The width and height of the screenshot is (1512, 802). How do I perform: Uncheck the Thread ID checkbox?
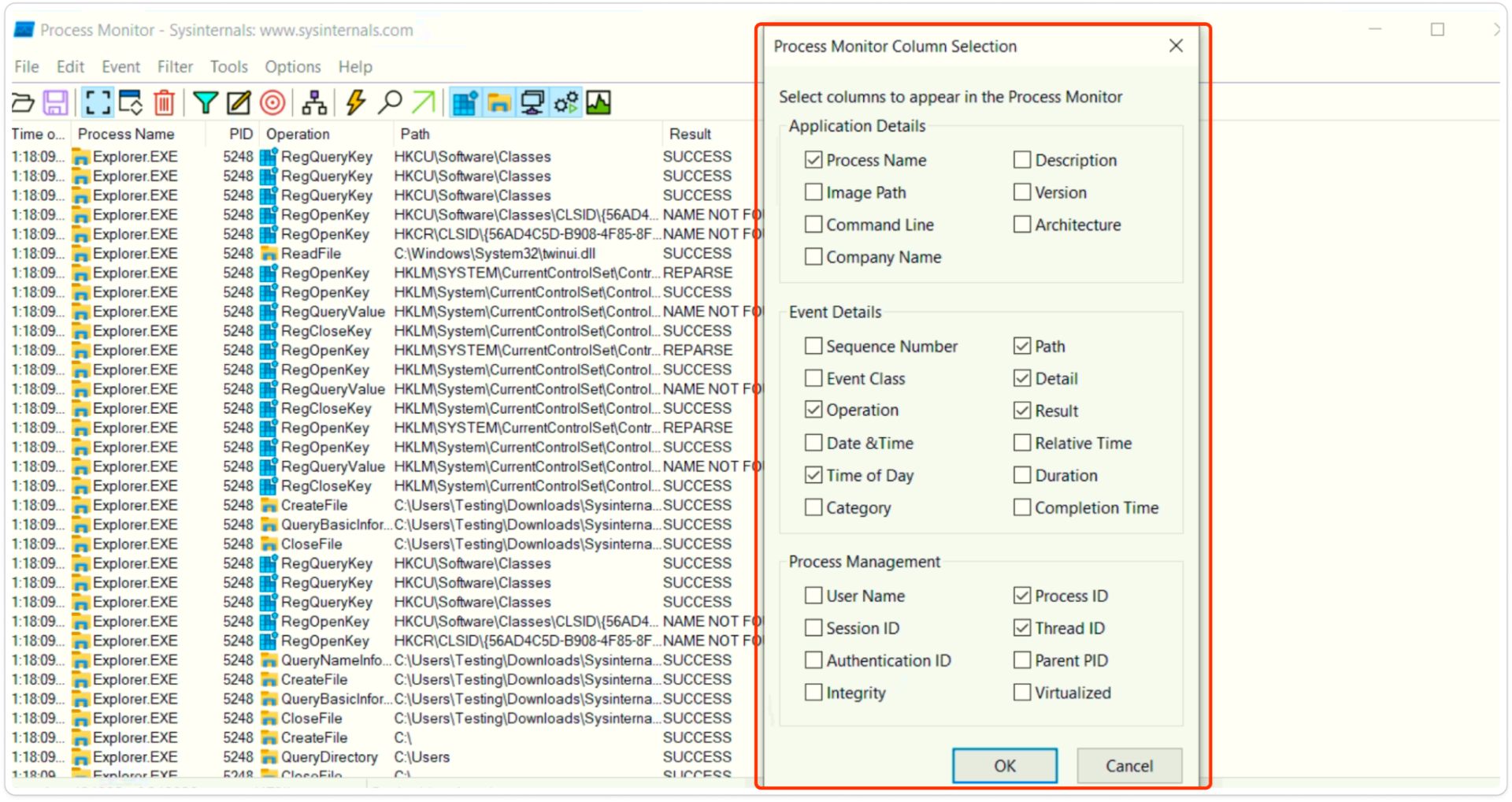1021,627
